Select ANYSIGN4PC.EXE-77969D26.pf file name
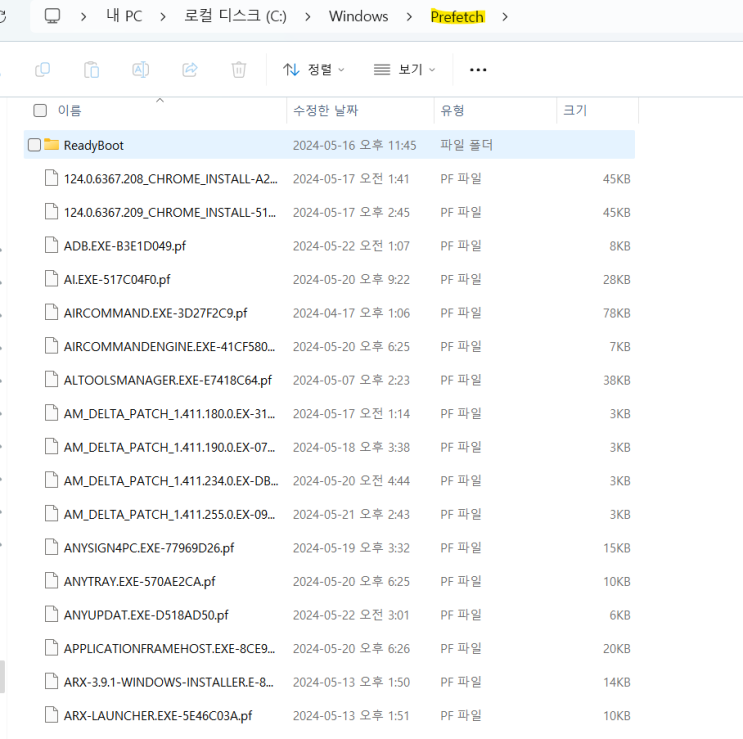 click(149, 548)
